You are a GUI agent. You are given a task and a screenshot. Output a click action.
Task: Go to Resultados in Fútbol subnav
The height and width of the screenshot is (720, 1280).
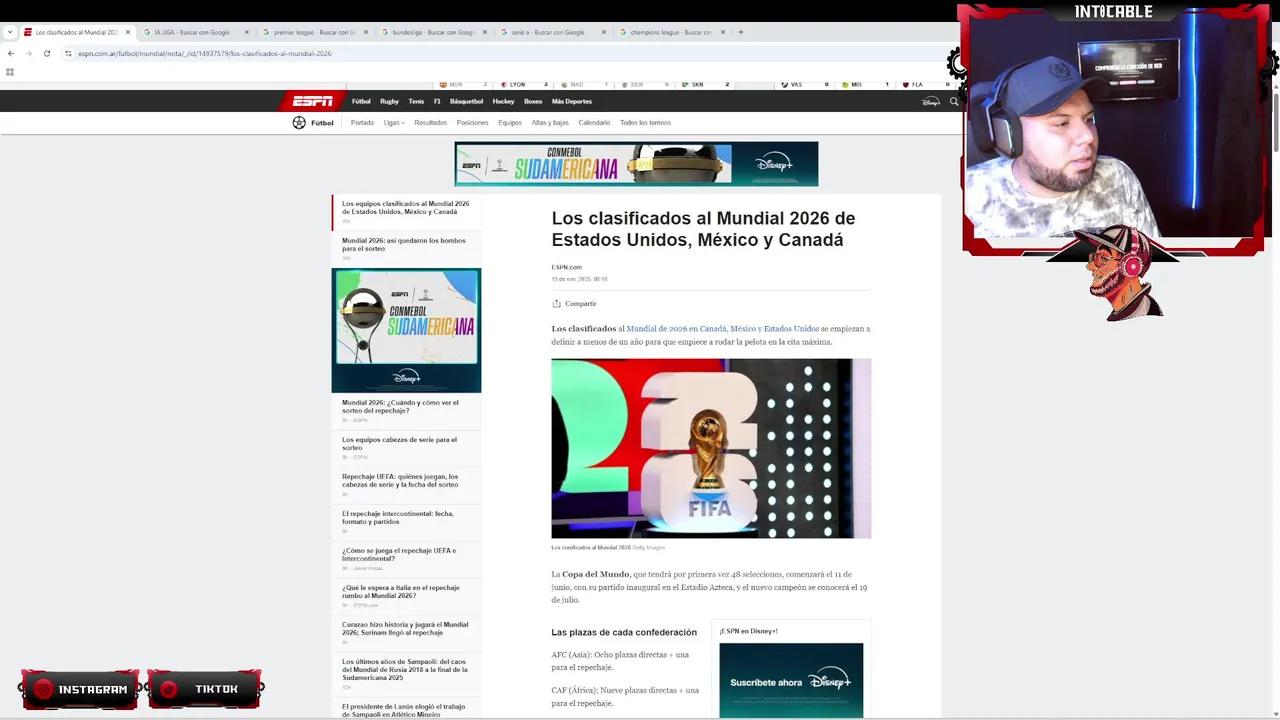[430, 123]
